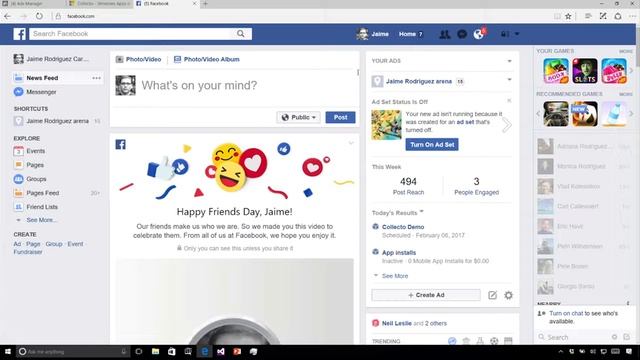Select Photo/Video composer tab
This screenshot has width=640, height=360.
click(x=138, y=59)
